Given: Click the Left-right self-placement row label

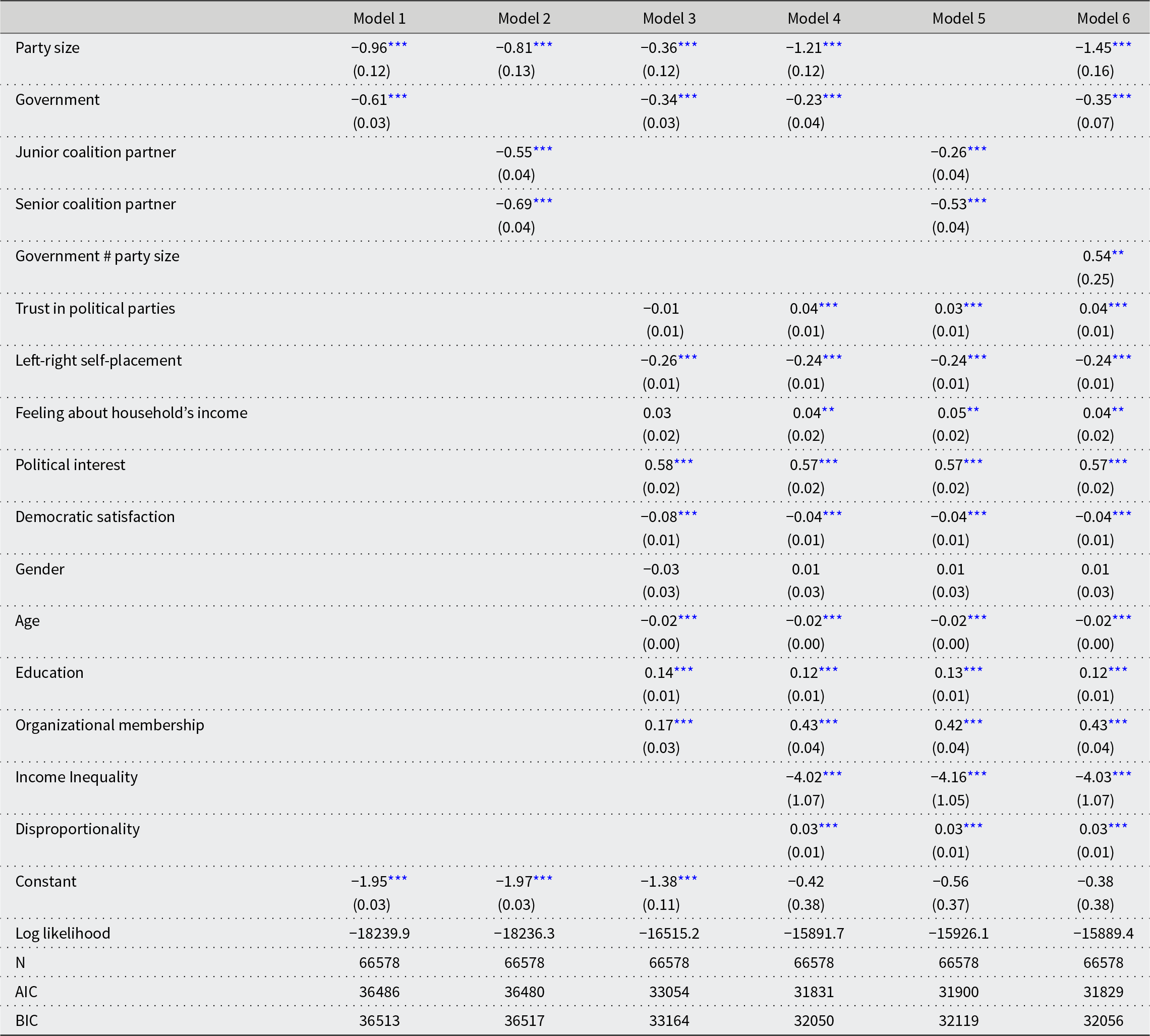Looking at the screenshot, I should (x=98, y=360).
